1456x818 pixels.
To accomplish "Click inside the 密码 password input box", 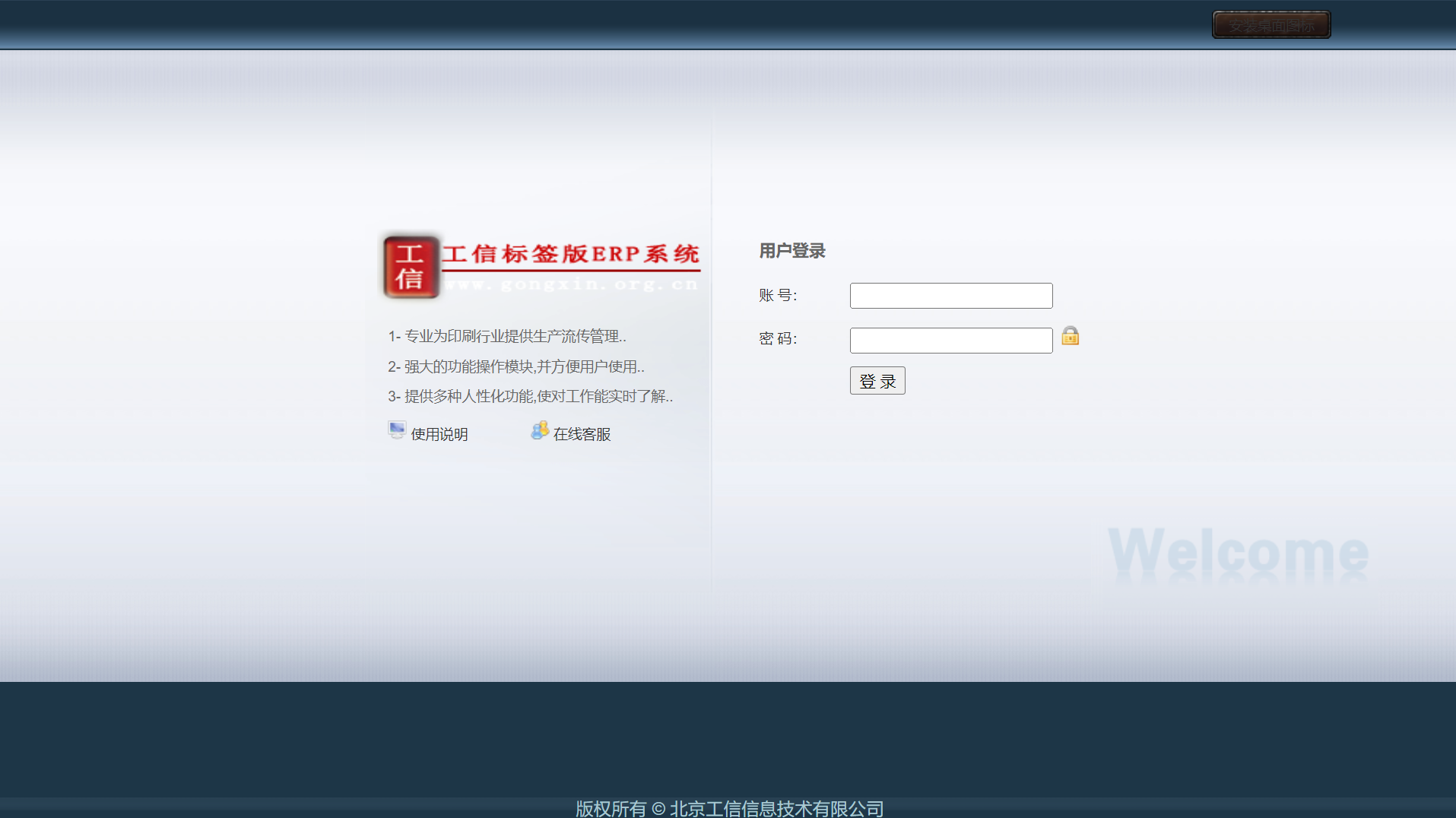I will (950, 340).
